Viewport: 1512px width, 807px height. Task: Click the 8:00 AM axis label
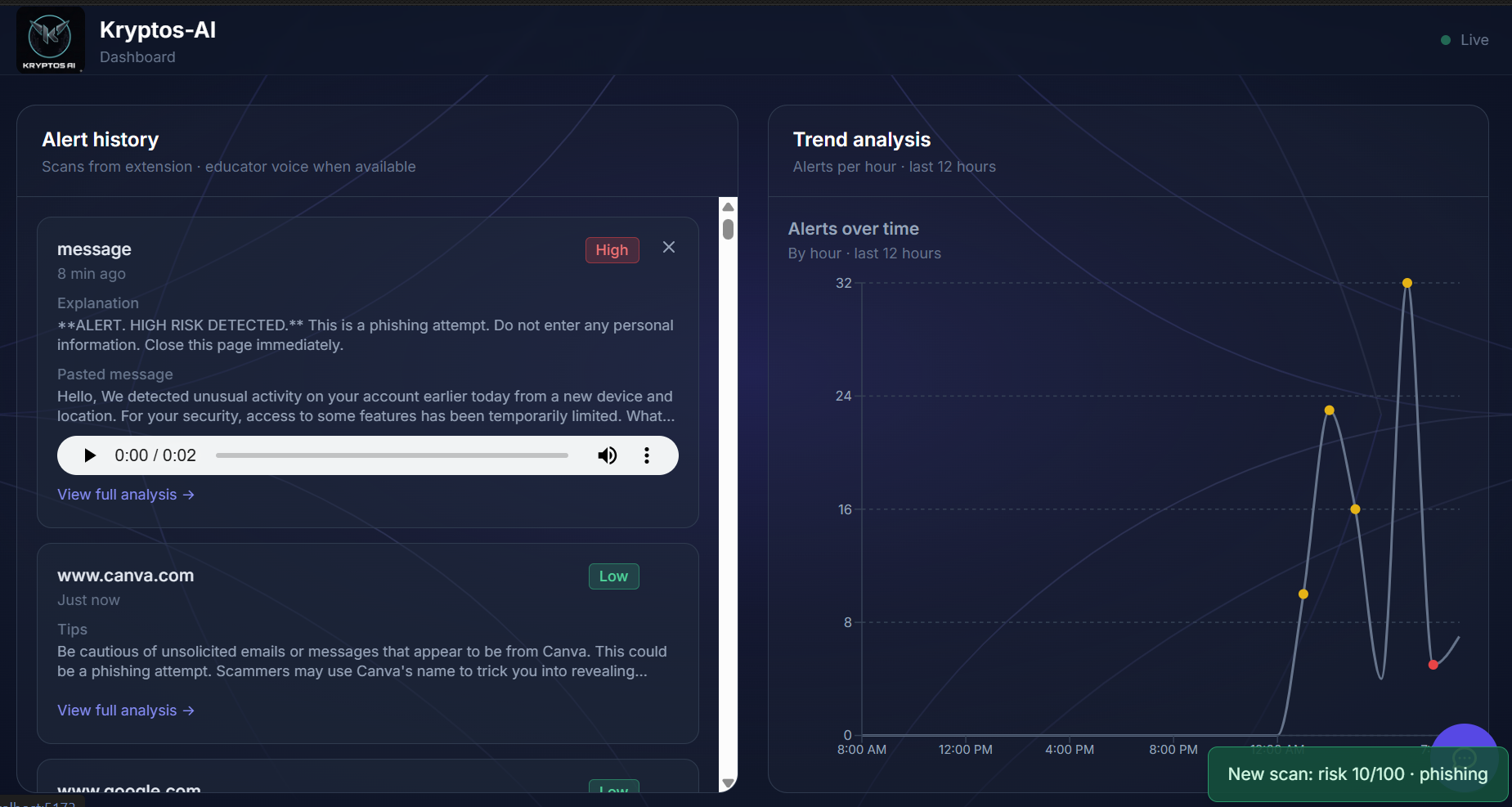pyautogui.click(x=862, y=750)
